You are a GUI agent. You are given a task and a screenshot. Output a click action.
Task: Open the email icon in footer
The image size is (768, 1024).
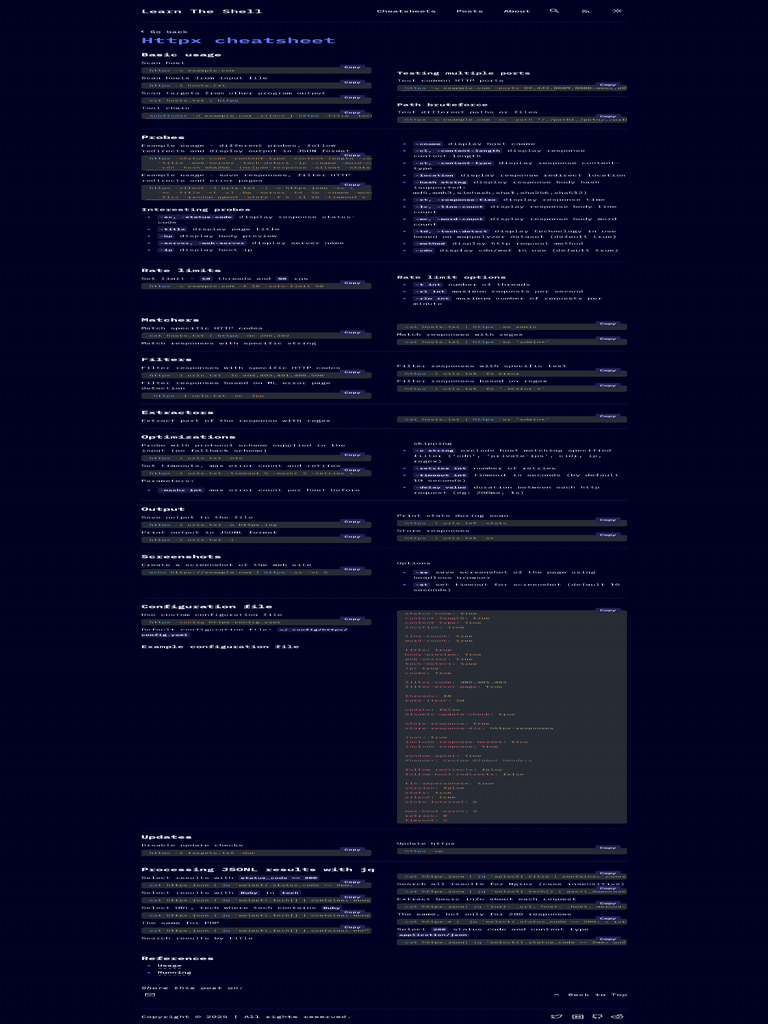click(x=577, y=1016)
